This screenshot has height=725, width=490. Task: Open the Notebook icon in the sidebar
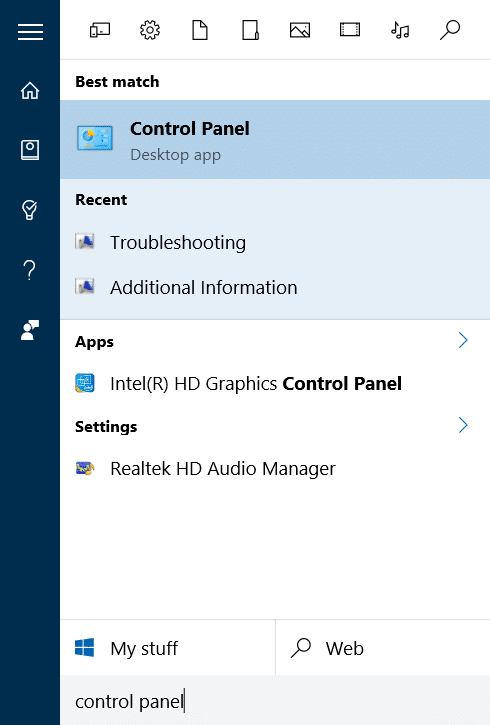30,150
